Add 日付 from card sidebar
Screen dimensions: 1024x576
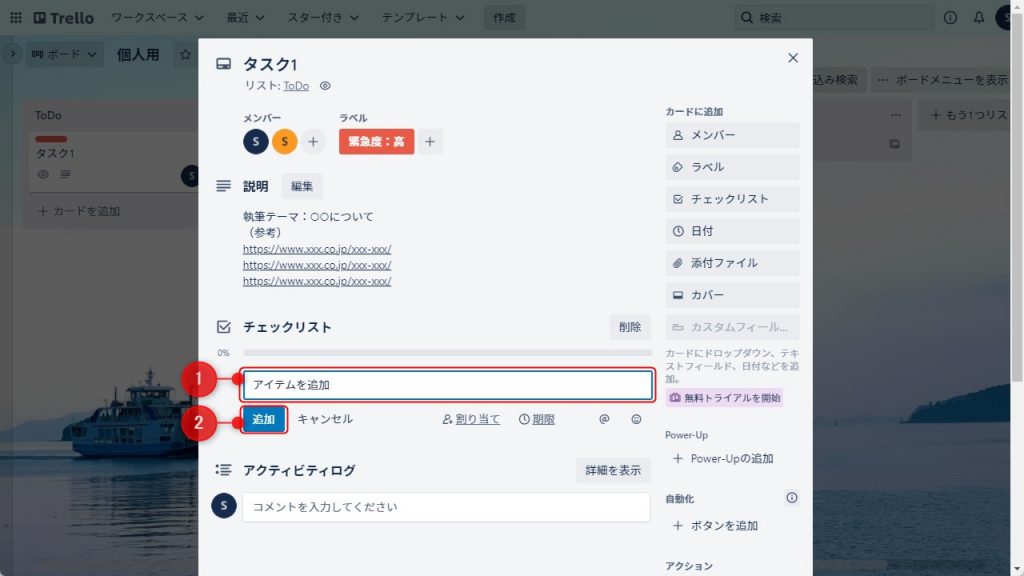tap(732, 231)
